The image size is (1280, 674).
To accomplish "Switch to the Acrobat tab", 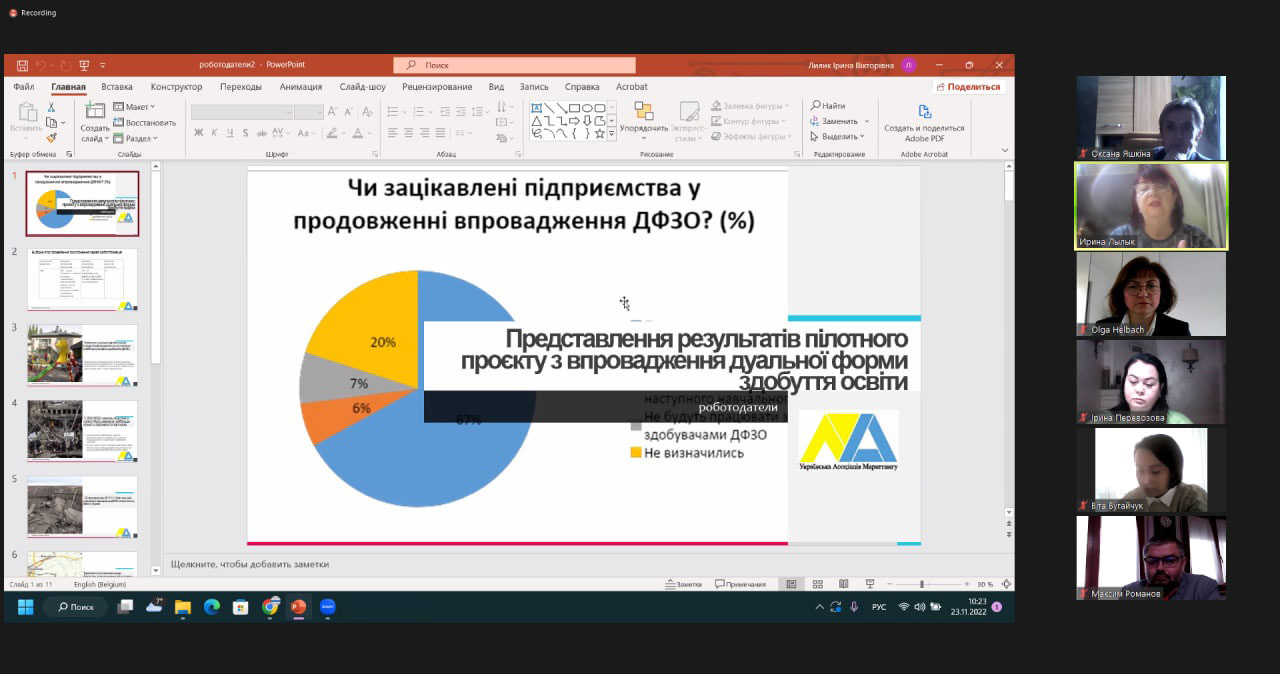I will coord(632,87).
